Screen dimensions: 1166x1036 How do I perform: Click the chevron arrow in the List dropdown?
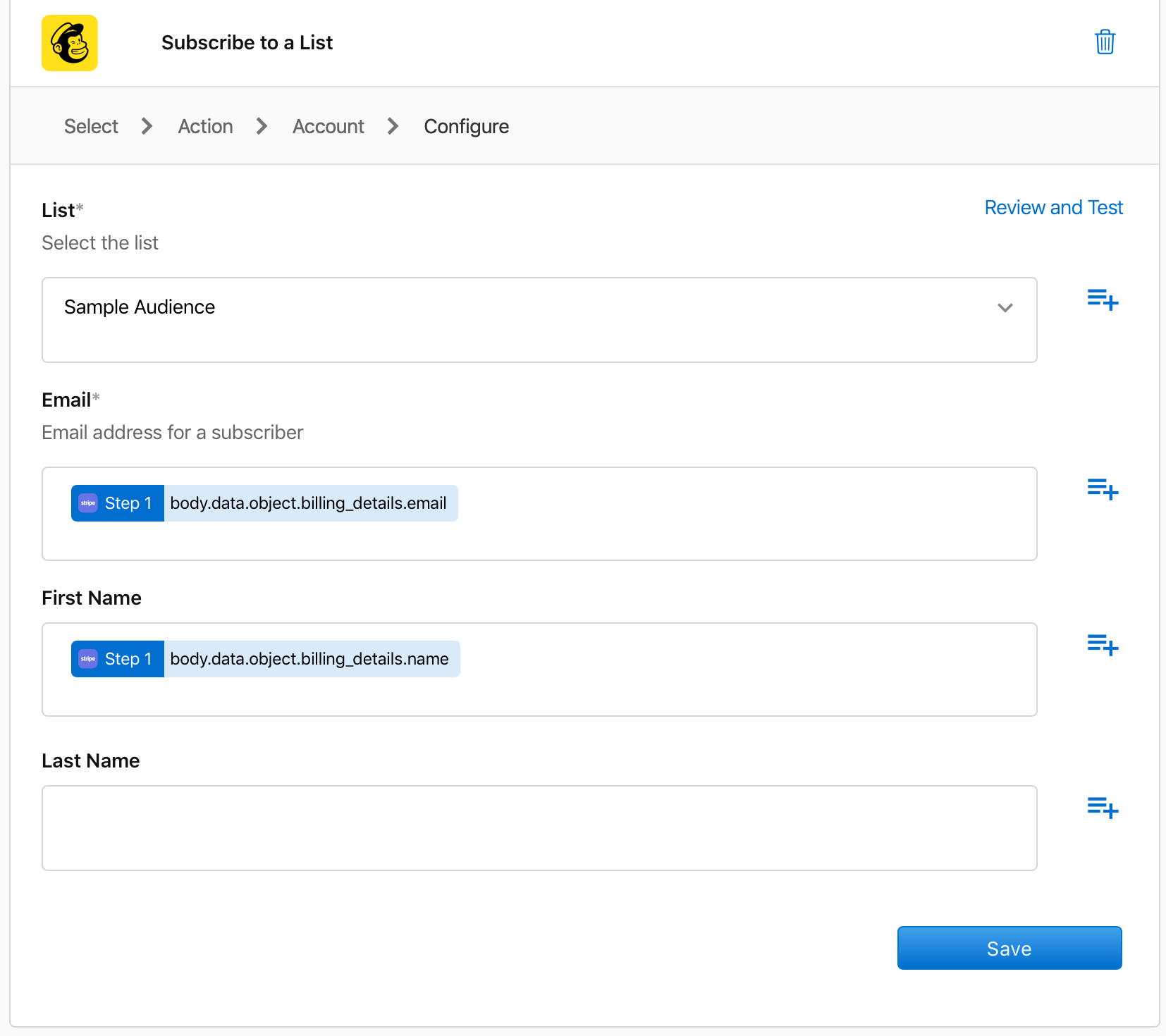(1005, 308)
